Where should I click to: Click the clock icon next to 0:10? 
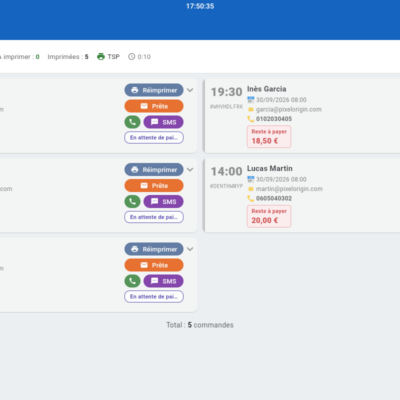(x=132, y=57)
